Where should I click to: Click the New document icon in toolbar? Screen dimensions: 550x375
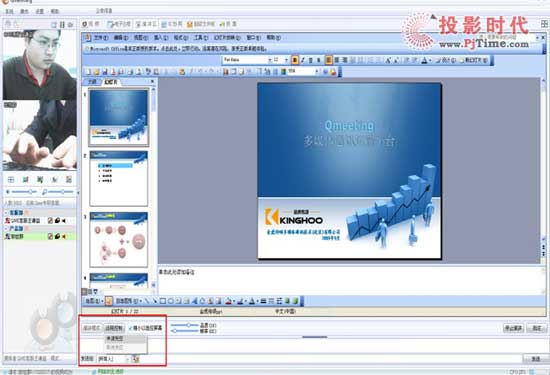pos(88,72)
